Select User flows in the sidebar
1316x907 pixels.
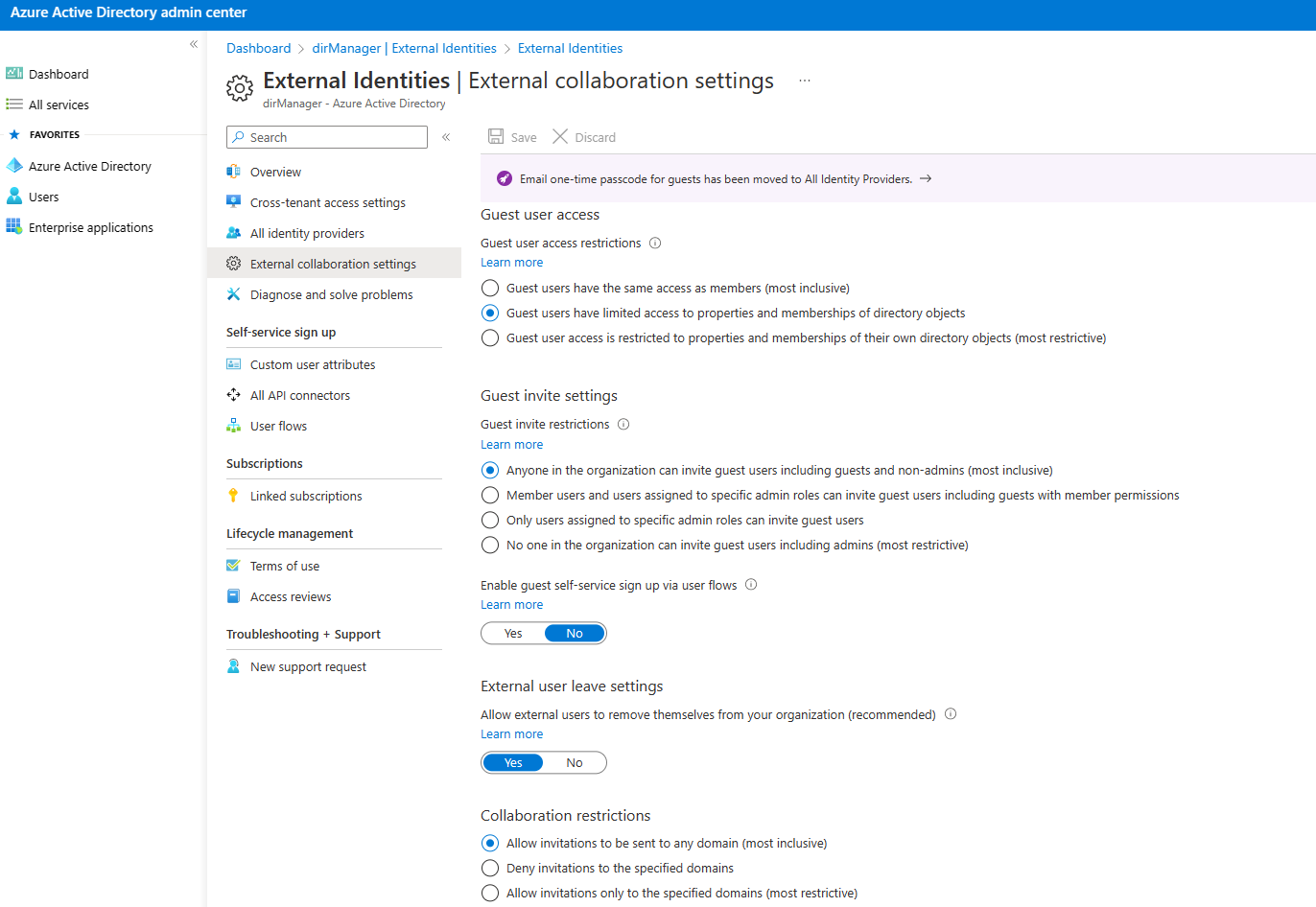[278, 426]
